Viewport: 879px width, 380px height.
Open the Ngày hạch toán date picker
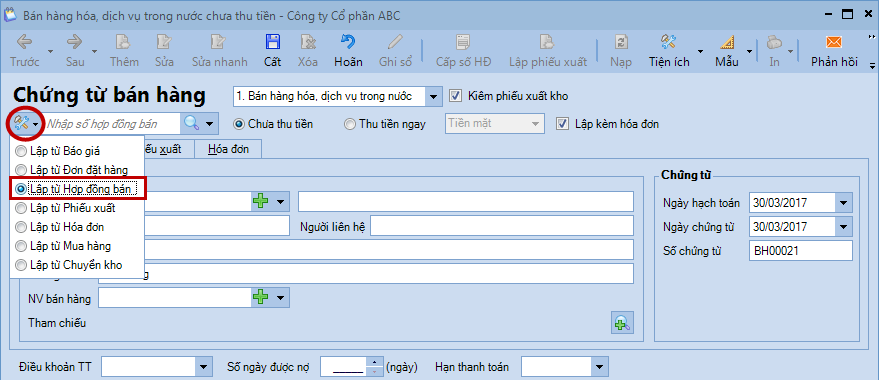(844, 202)
